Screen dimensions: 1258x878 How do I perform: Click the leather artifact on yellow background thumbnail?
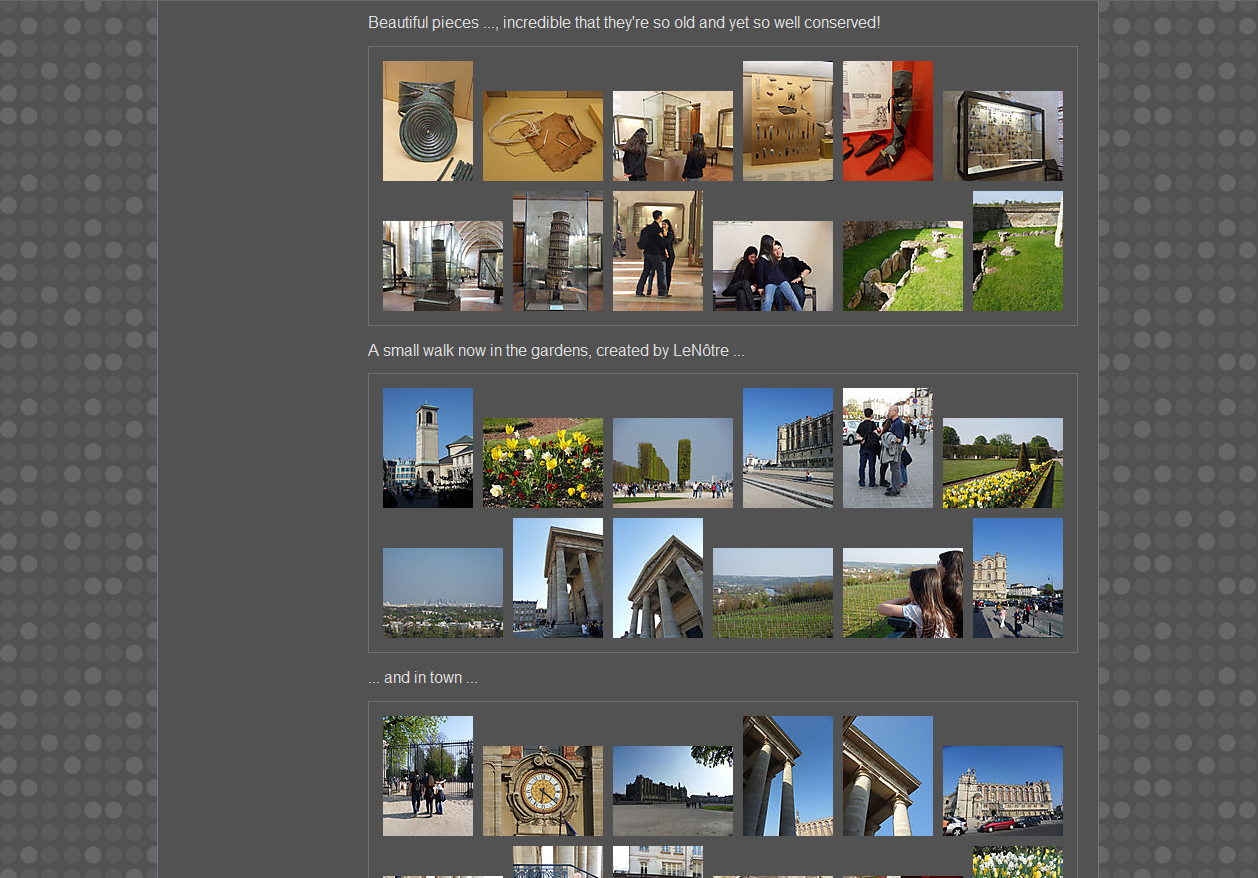click(x=542, y=136)
